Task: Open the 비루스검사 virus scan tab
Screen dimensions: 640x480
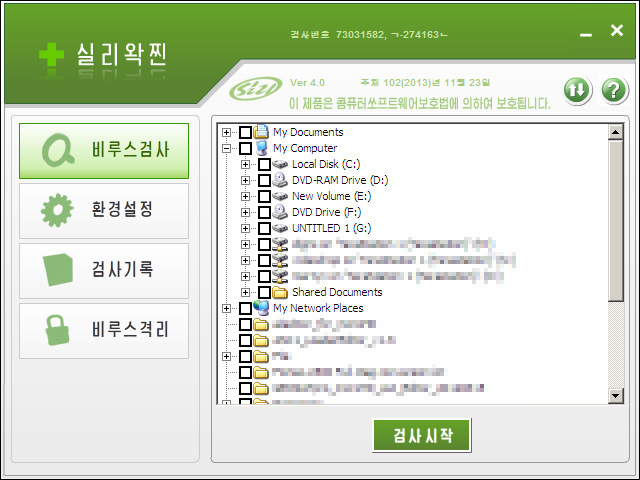Action: [104, 151]
